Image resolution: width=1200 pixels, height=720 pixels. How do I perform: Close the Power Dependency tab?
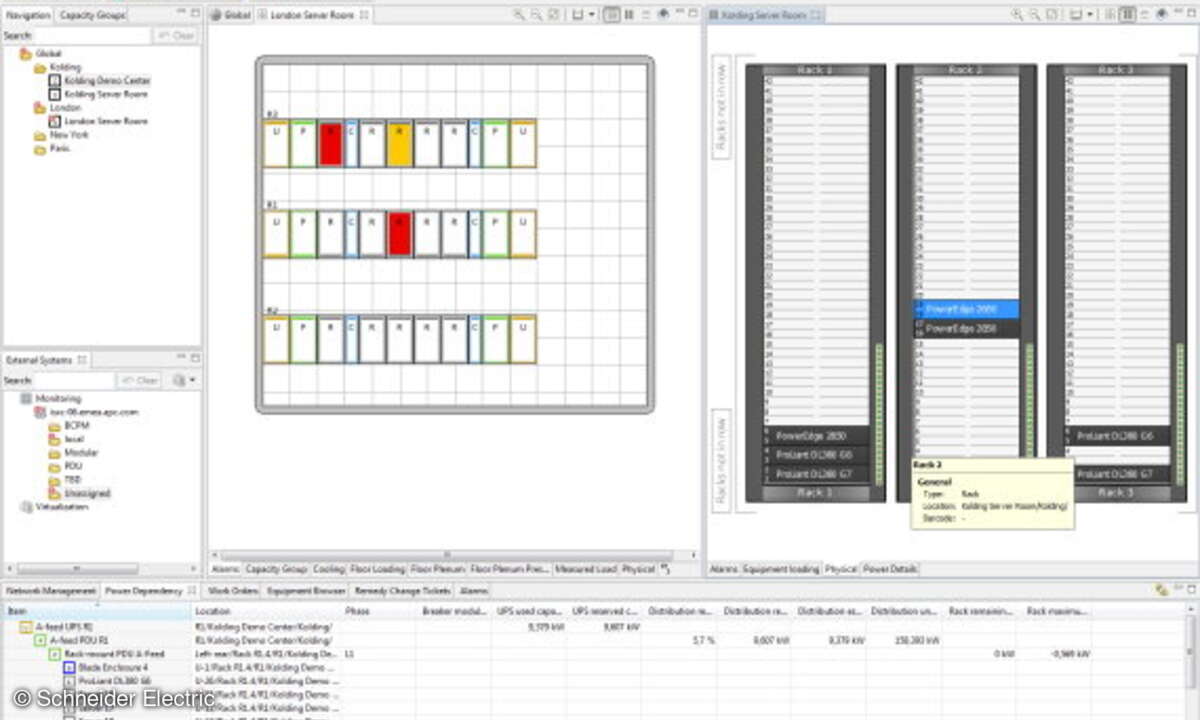pyautogui.click(x=192, y=591)
